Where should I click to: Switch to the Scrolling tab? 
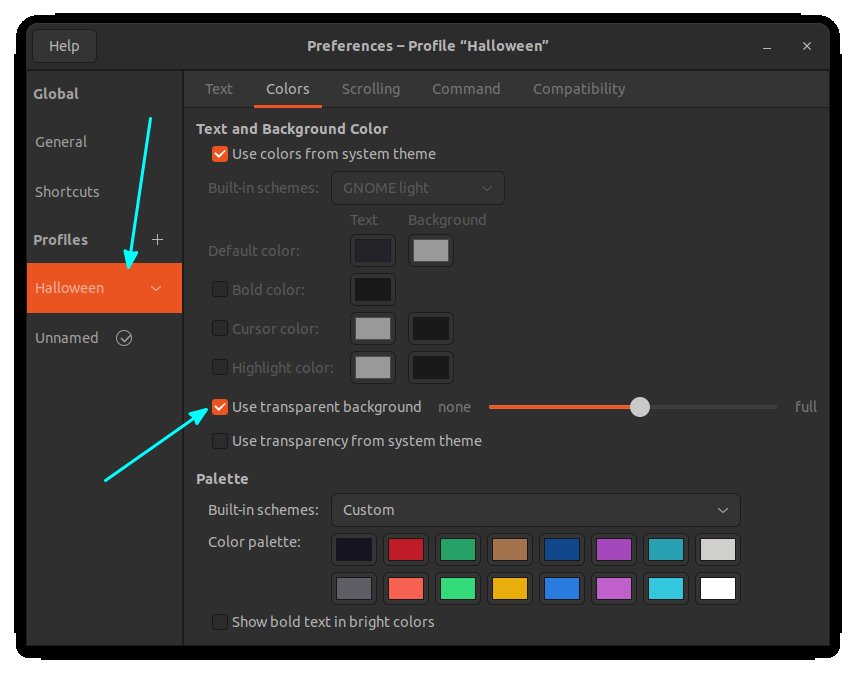(x=370, y=89)
